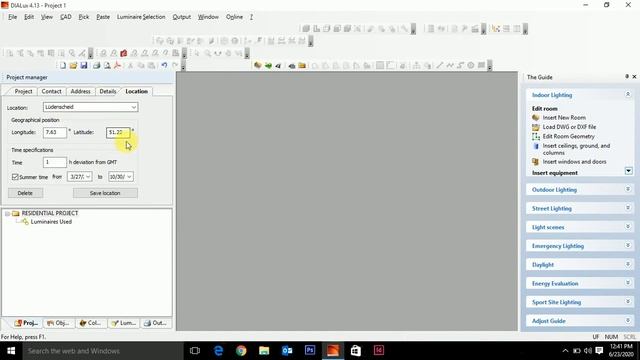This screenshot has width=640, height=360.
Task: Expand the Sport Site Lighting section
Action: click(x=628, y=302)
